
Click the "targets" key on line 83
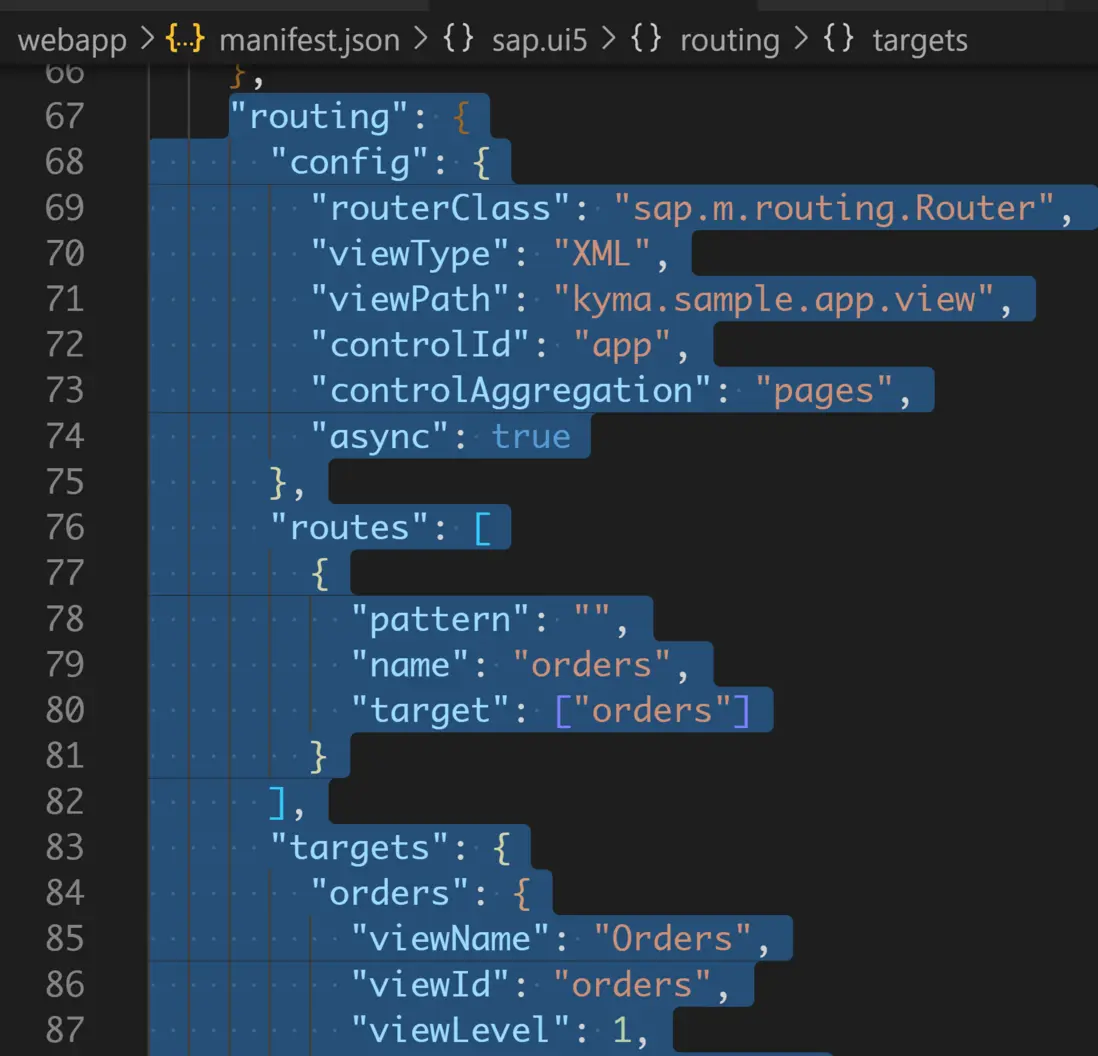[359, 847]
